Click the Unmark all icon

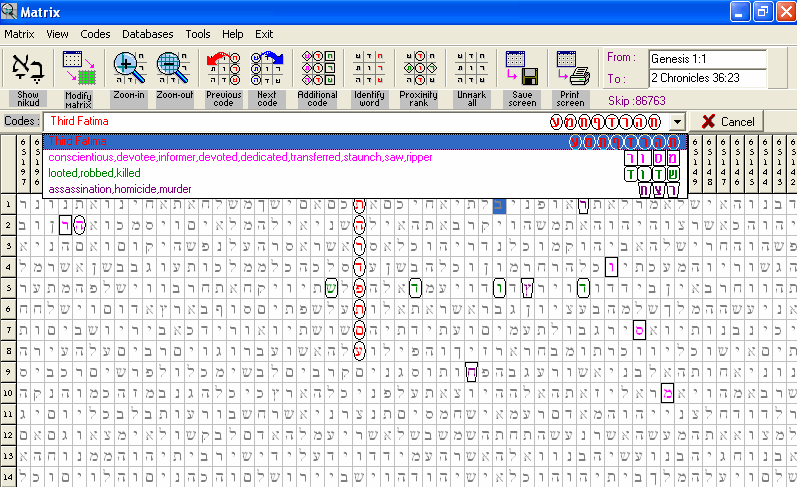click(x=467, y=68)
